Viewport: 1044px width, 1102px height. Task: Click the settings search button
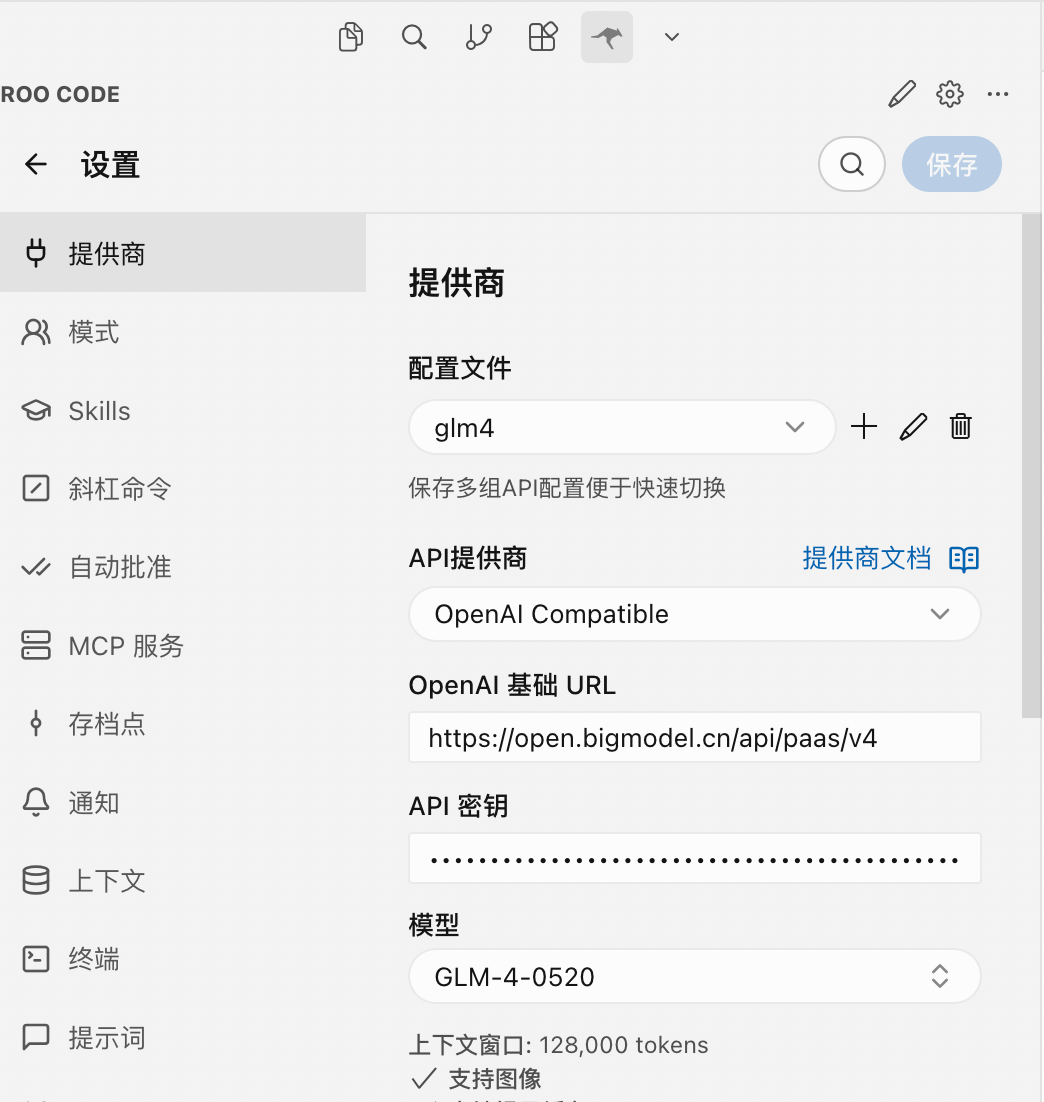click(x=851, y=164)
